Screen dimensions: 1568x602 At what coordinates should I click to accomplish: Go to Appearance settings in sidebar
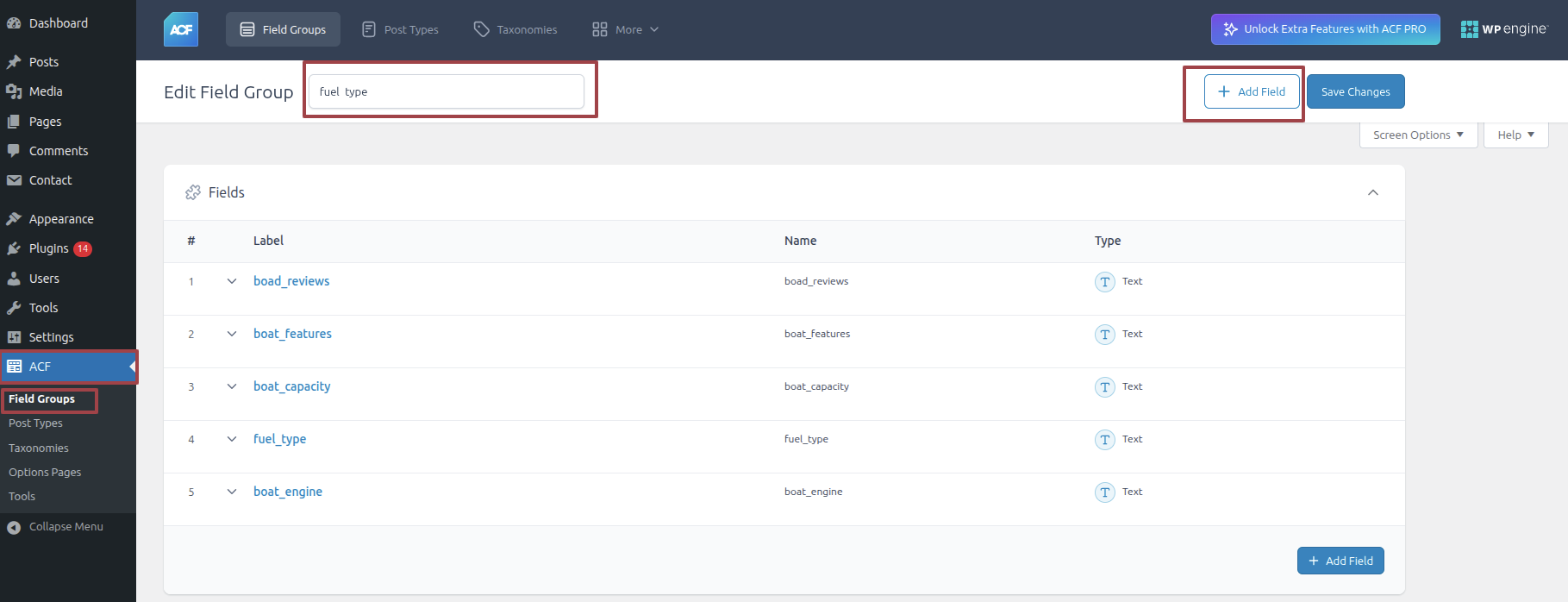point(61,219)
